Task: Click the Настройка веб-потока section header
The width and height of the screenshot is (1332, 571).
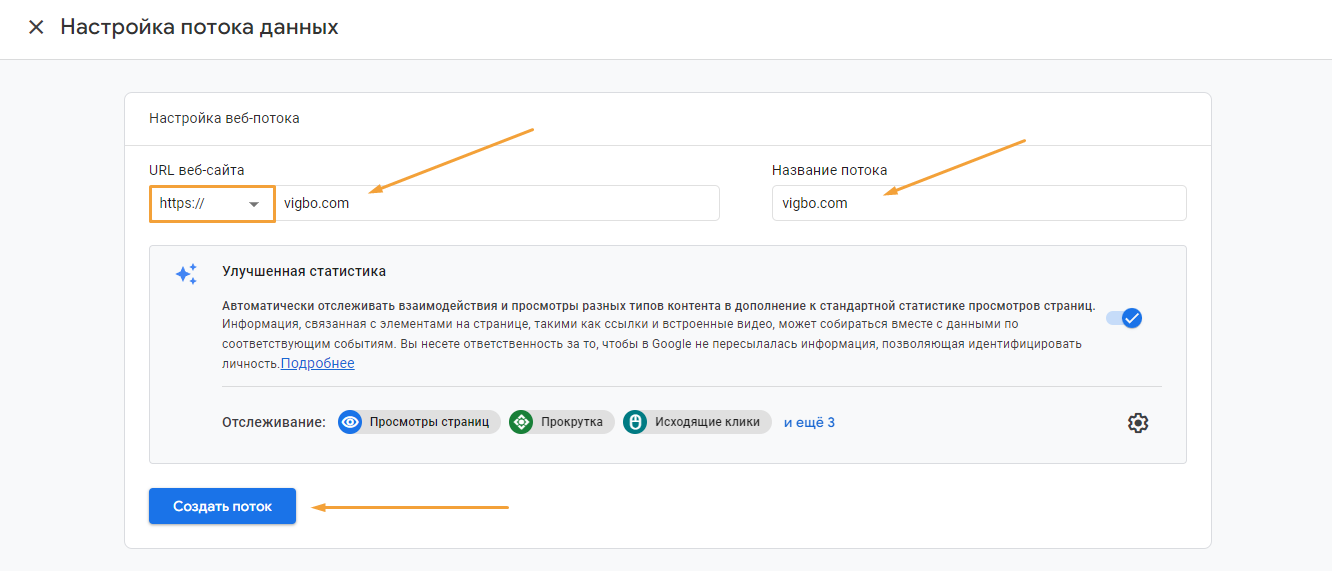Action: point(224,118)
